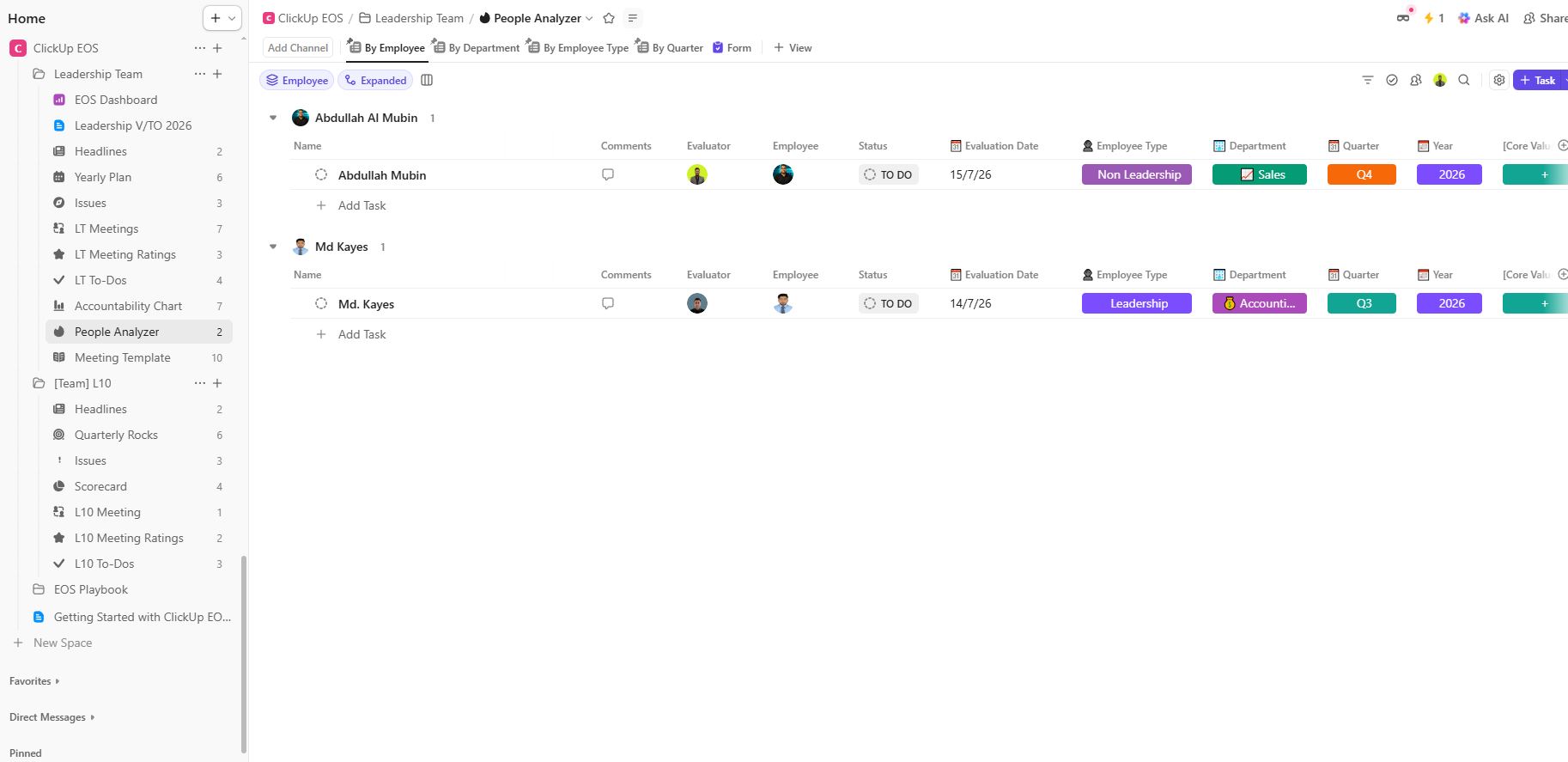Open comments on Abdullah Mubin task
The width and height of the screenshot is (1568, 762).
(608, 174)
